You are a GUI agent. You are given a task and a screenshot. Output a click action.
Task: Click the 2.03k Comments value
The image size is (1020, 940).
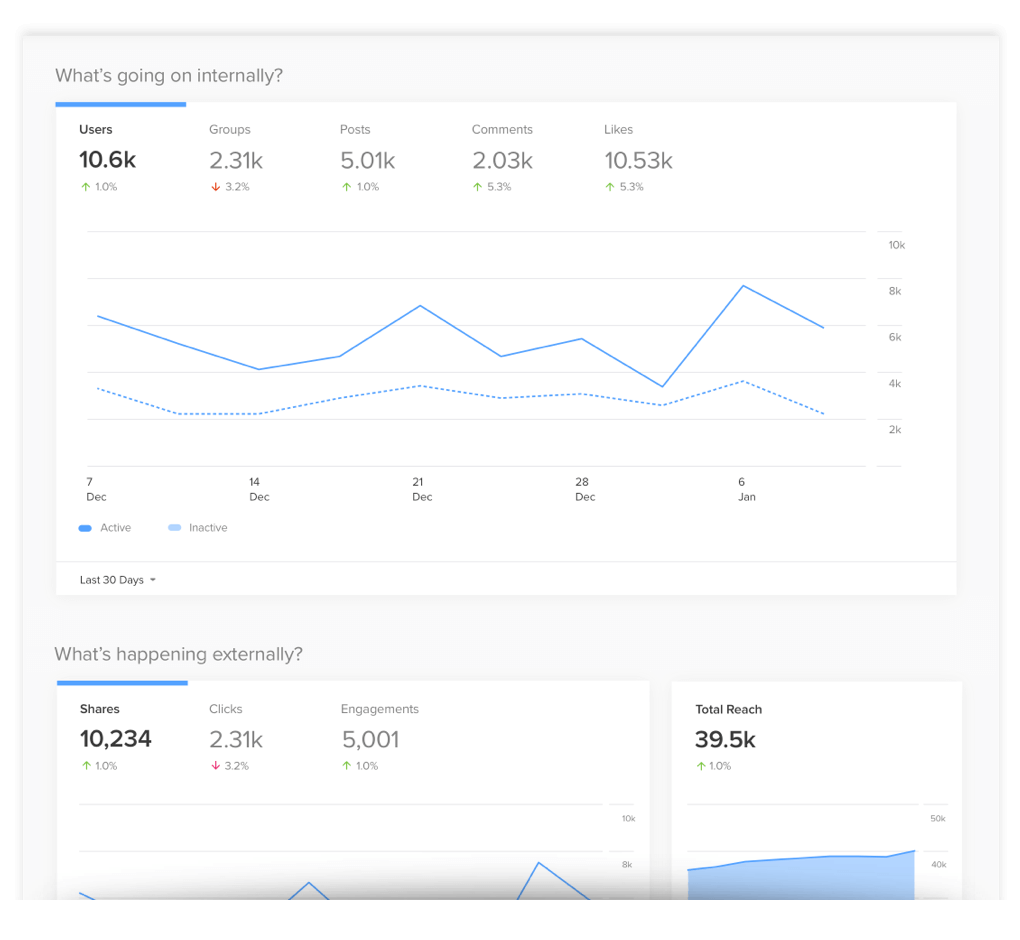point(502,160)
